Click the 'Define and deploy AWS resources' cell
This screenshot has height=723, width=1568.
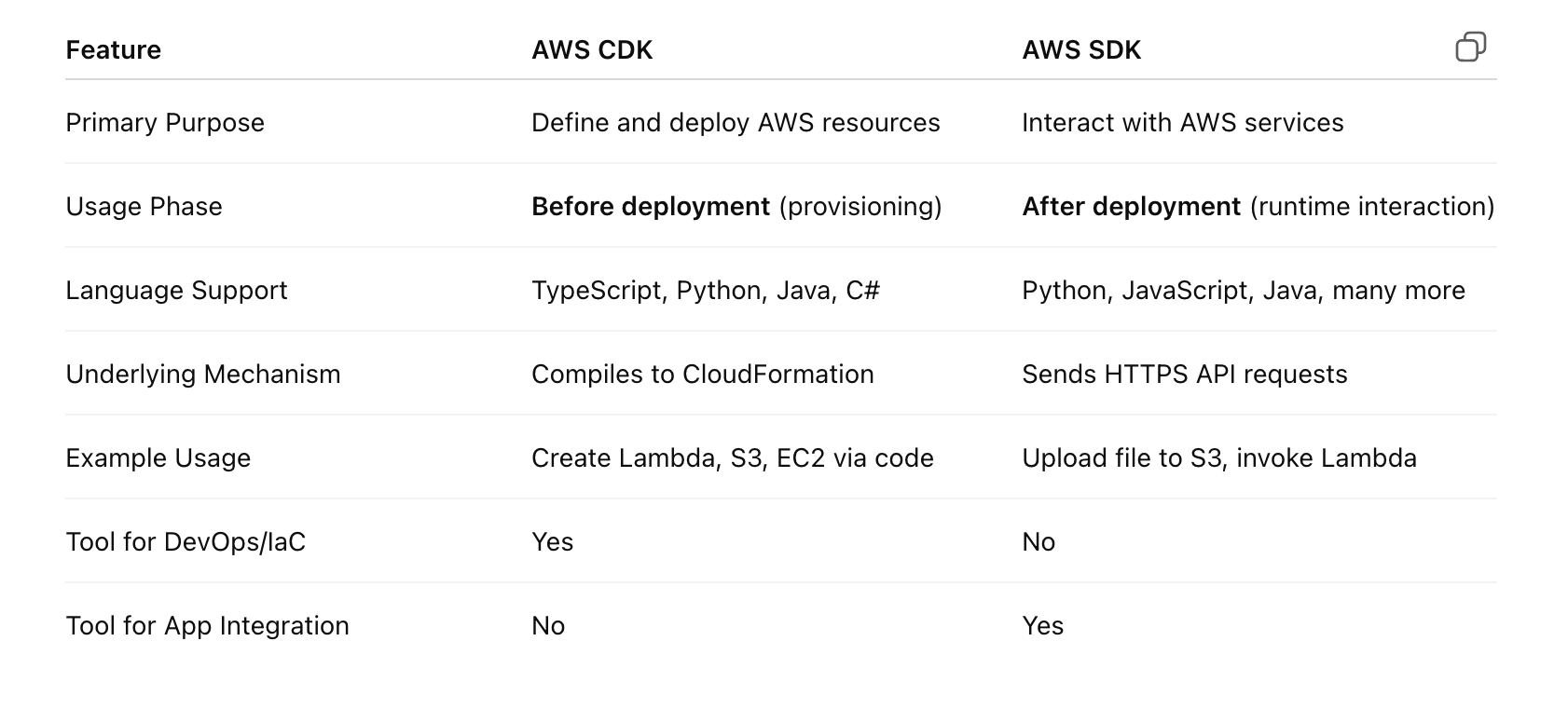[736, 123]
